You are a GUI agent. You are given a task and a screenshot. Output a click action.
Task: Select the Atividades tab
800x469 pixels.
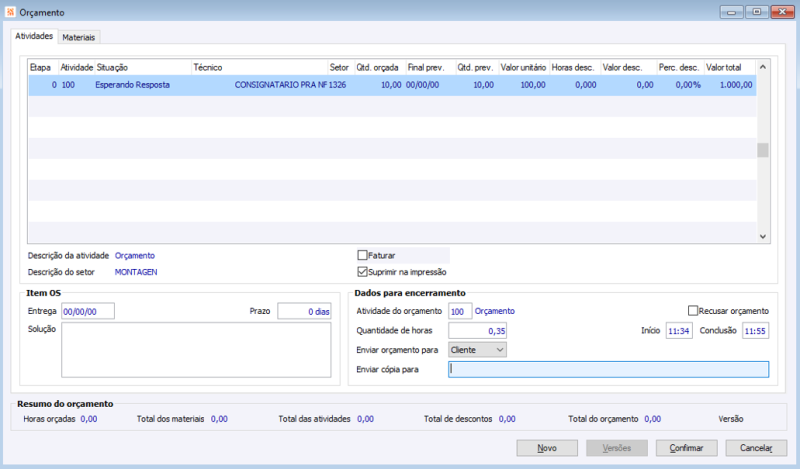point(34,36)
